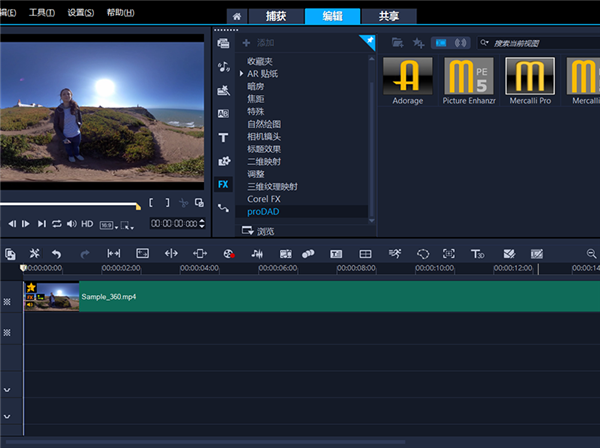Click the preview scrubber bar
The height and width of the screenshot is (448, 600).
pos(70,206)
